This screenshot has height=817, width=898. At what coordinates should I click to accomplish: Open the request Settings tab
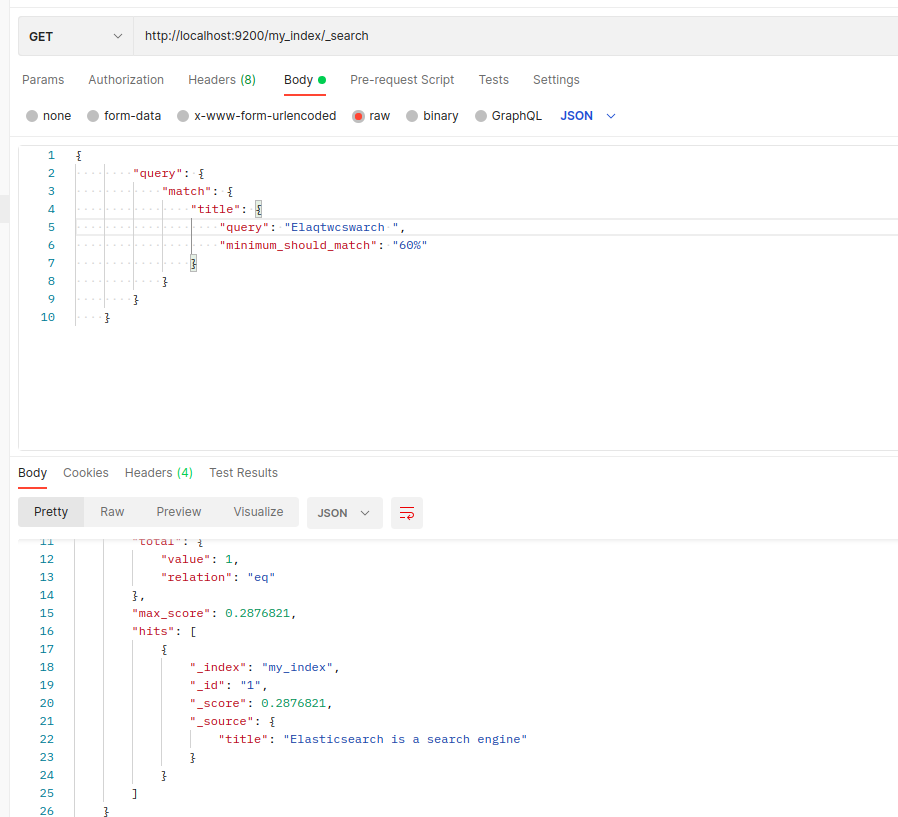pos(556,80)
